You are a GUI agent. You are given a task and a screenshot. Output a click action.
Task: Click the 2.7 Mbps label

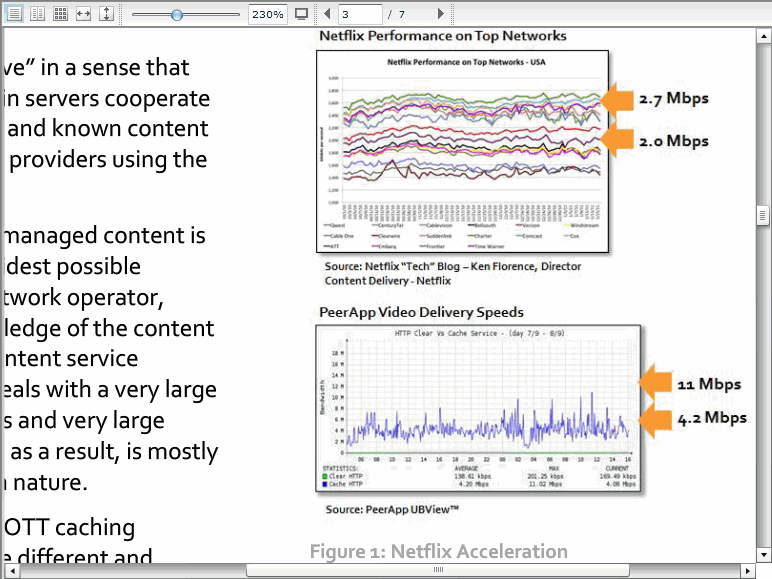[674, 98]
